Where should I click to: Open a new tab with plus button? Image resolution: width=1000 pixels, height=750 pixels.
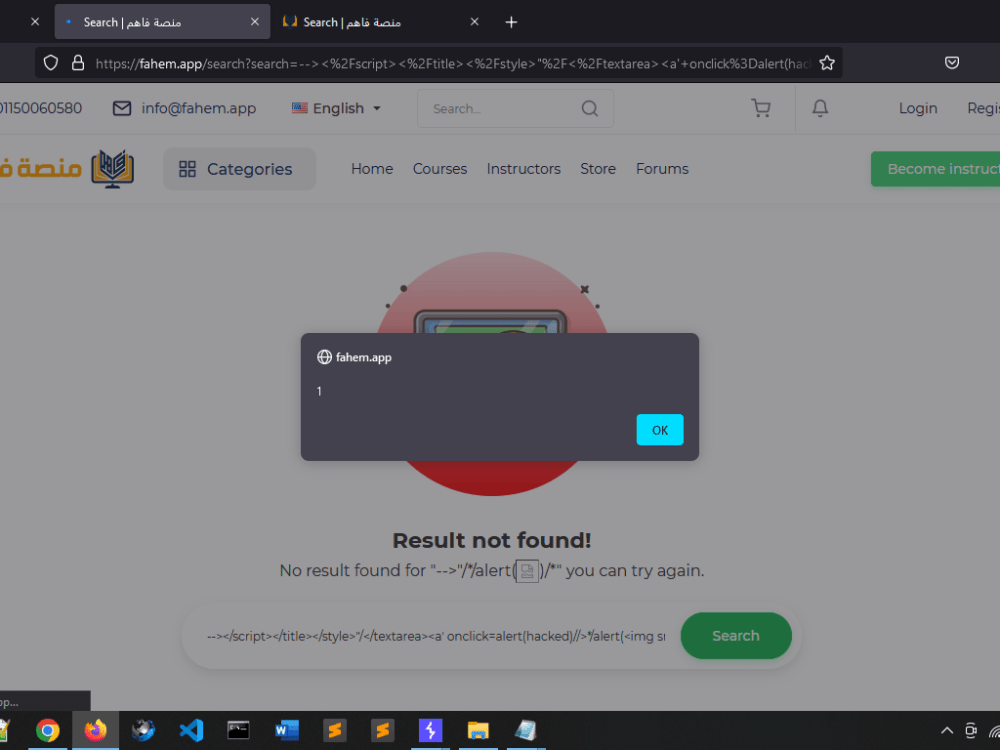coord(511,22)
